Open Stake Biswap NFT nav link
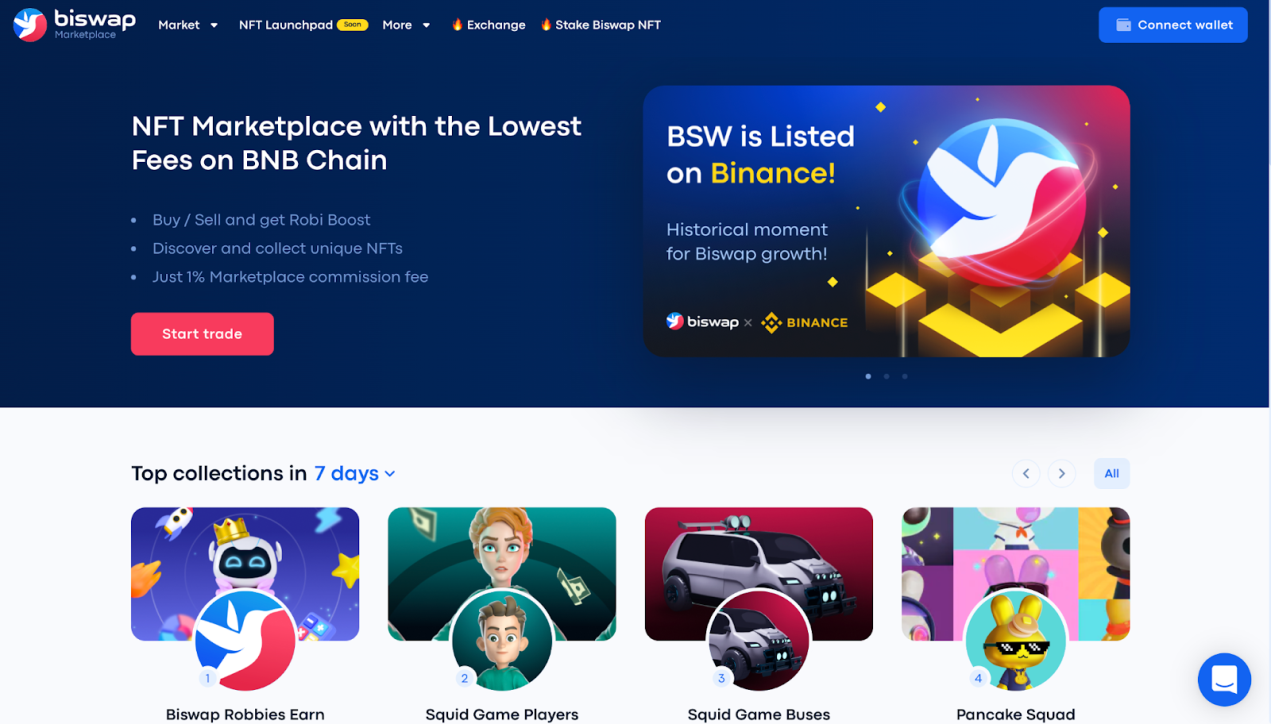Image resolution: width=1271 pixels, height=724 pixels. pyautogui.click(x=600, y=25)
